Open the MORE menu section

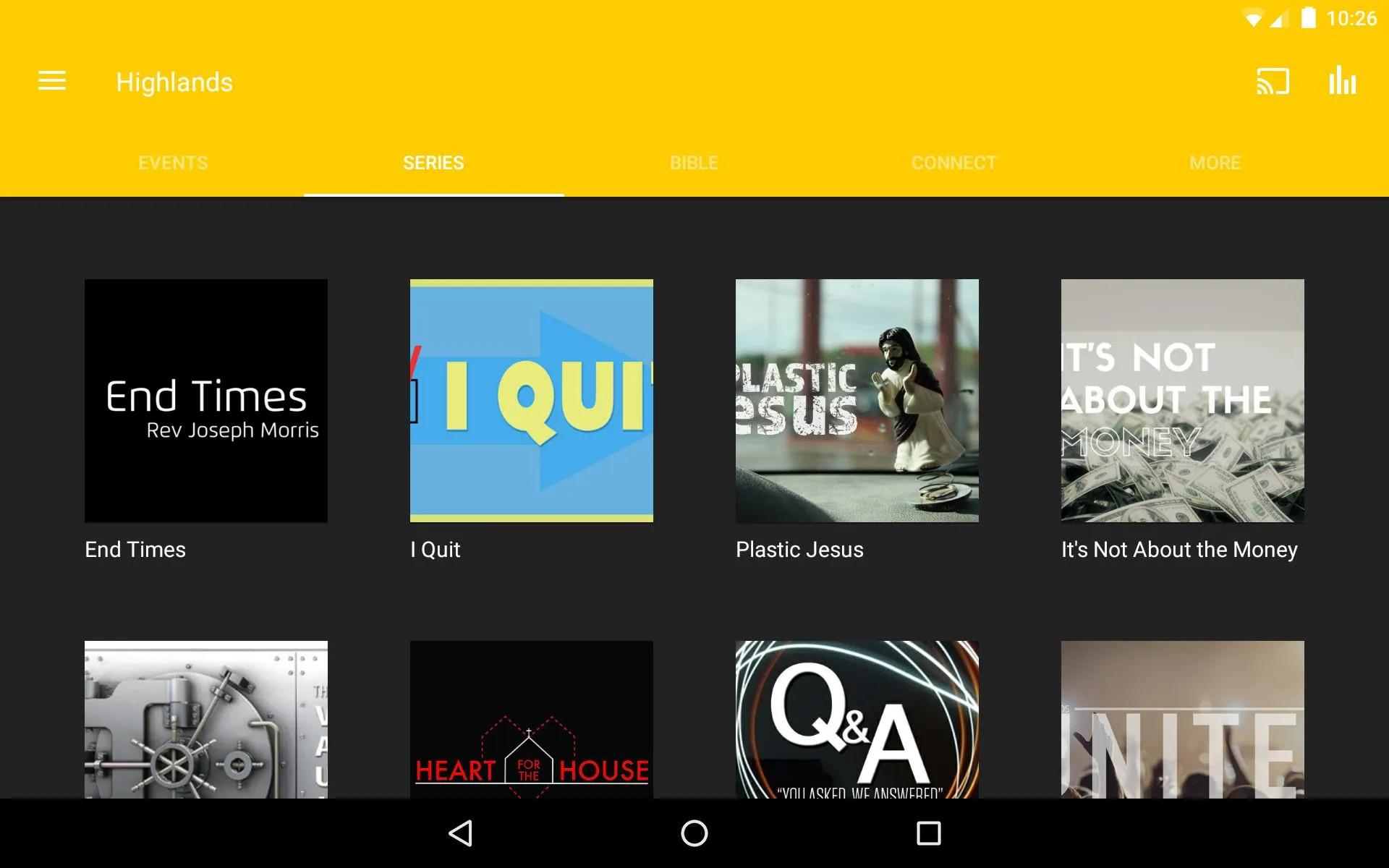coord(1215,161)
